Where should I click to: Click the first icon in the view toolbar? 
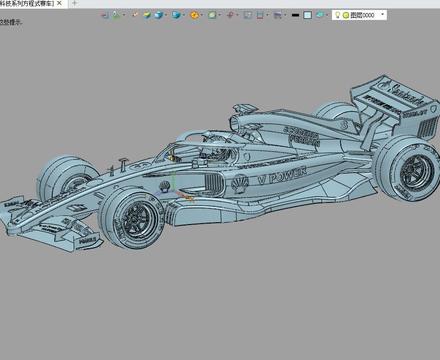click(105, 15)
